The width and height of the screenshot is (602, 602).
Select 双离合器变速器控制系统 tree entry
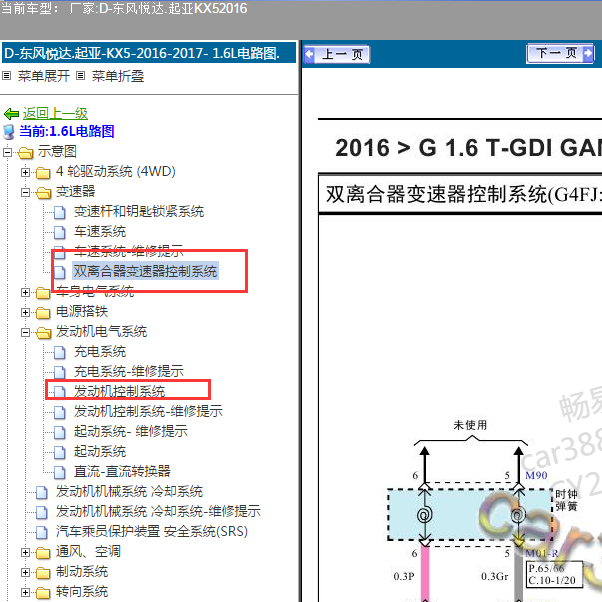146,271
